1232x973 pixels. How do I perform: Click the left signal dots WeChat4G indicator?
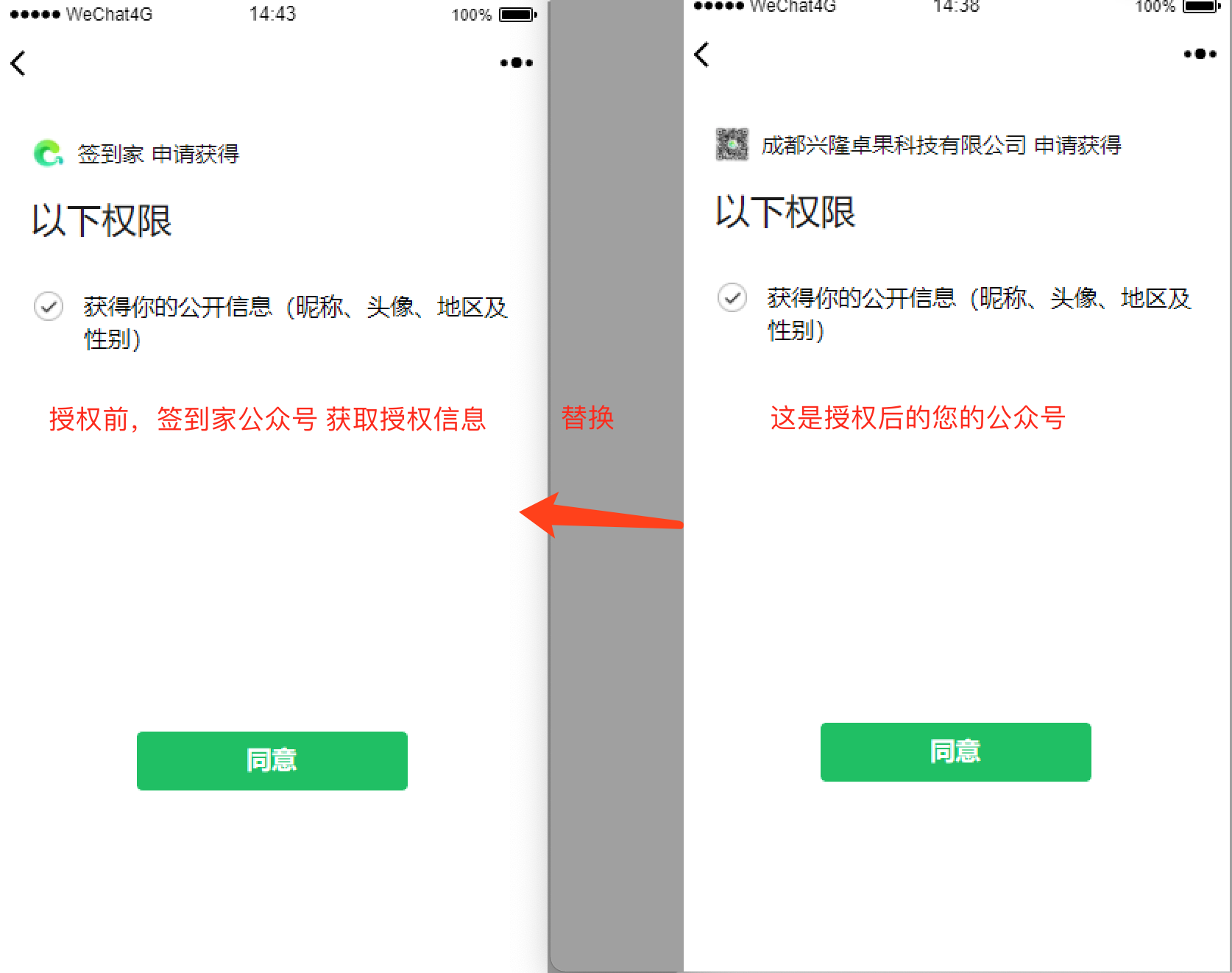tap(82, 15)
